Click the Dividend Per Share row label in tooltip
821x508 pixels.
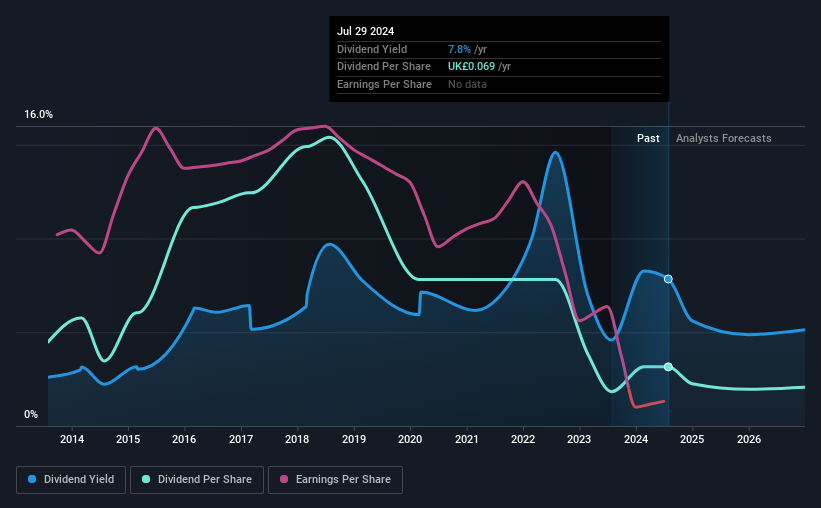(384, 67)
